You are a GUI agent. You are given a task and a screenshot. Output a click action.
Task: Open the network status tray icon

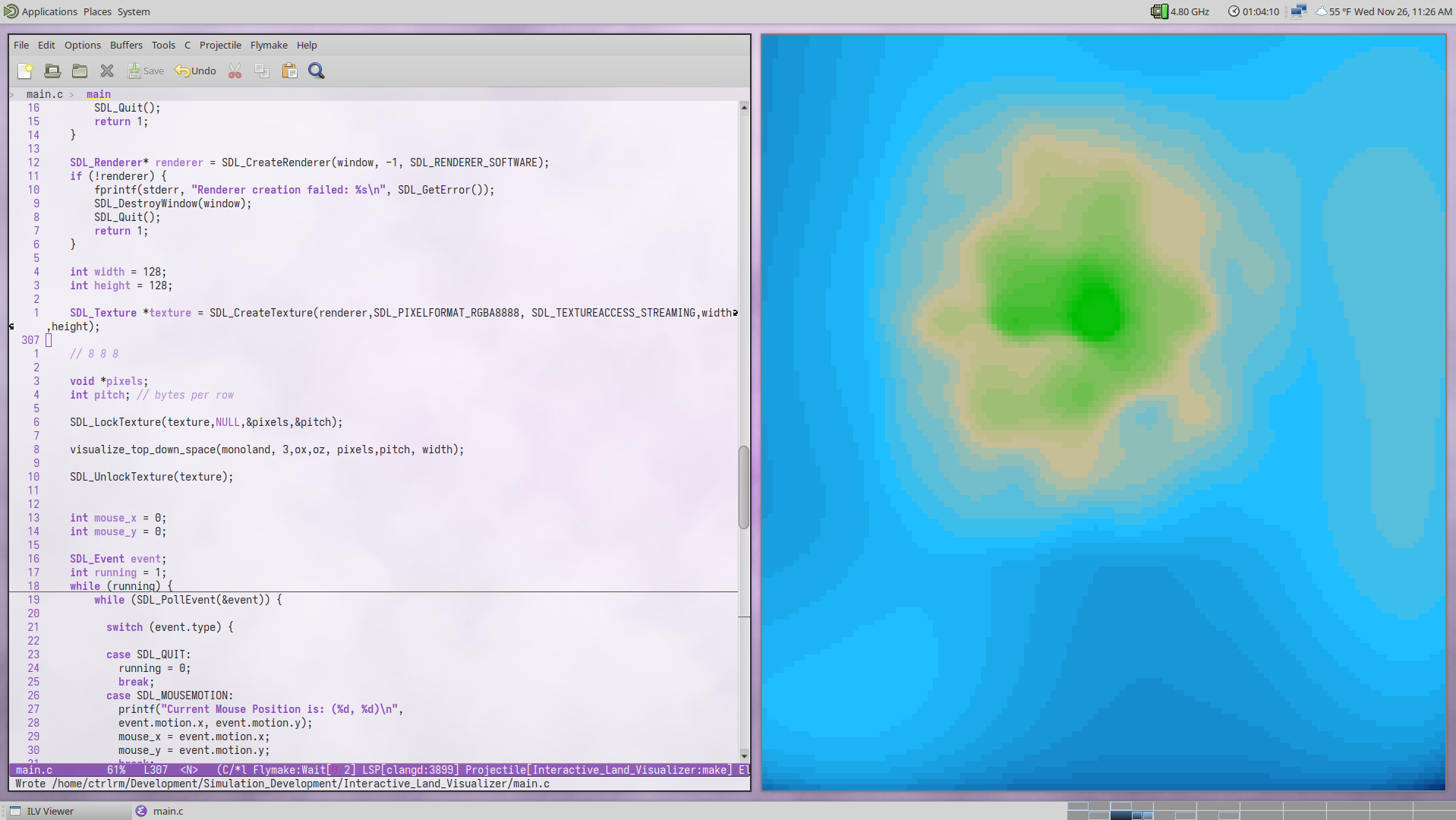coord(1298,11)
